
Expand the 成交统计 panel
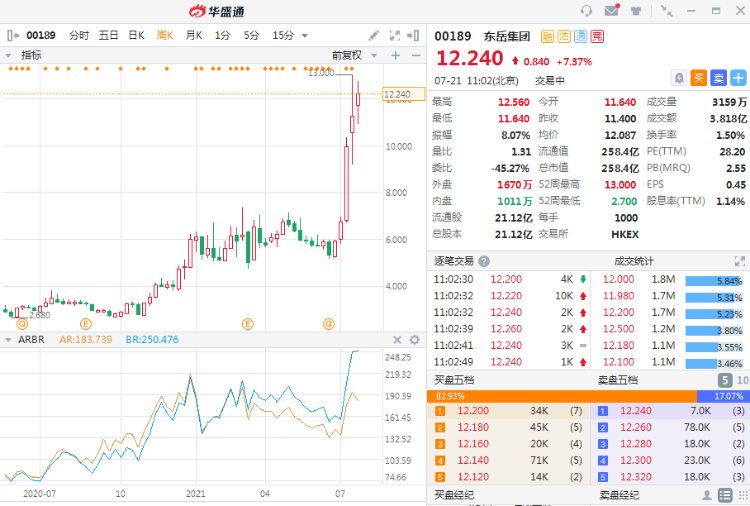[x=739, y=261]
